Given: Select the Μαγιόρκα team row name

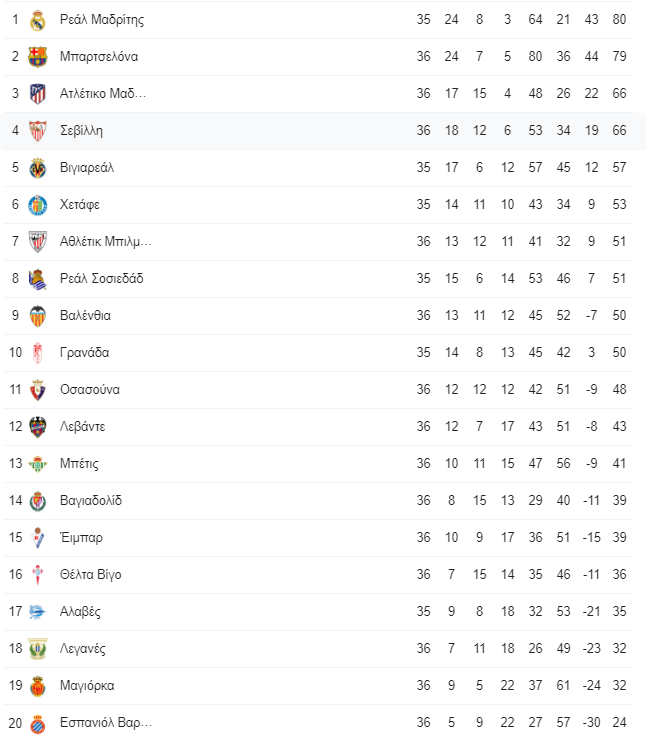Looking at the screenshot, I should pos(87,686).
